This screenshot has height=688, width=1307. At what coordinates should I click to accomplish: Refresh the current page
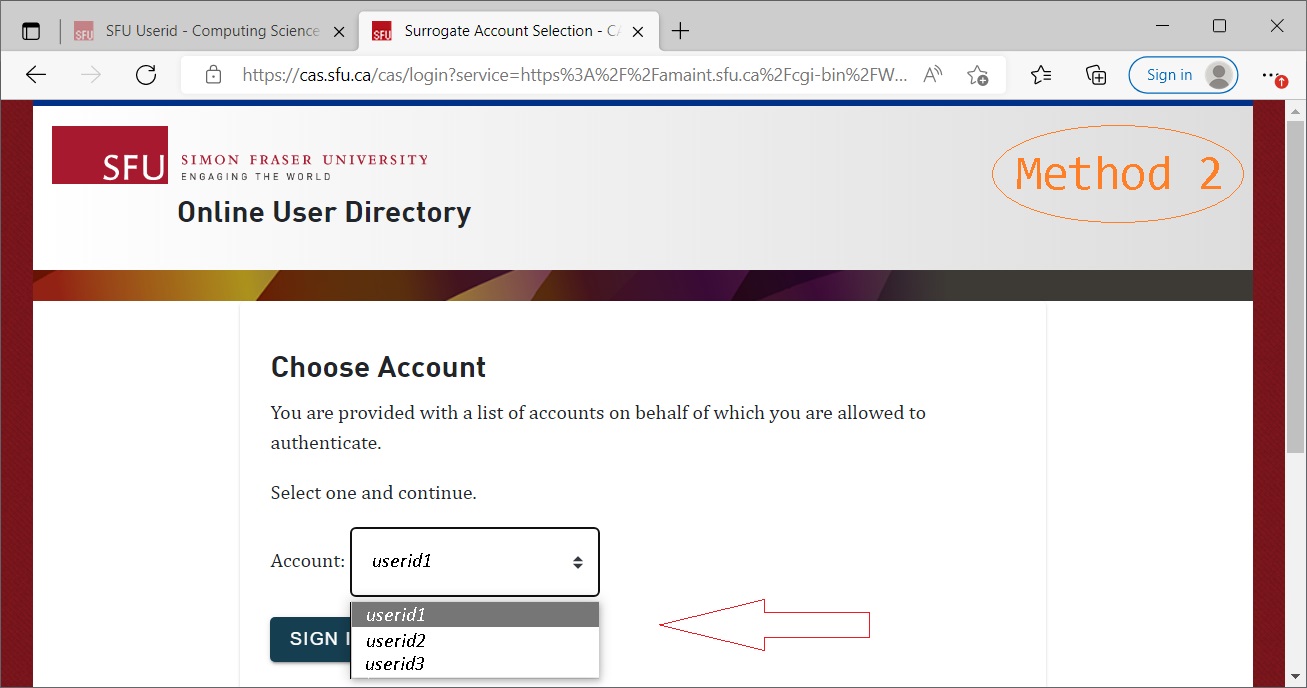tap(146, 75)
